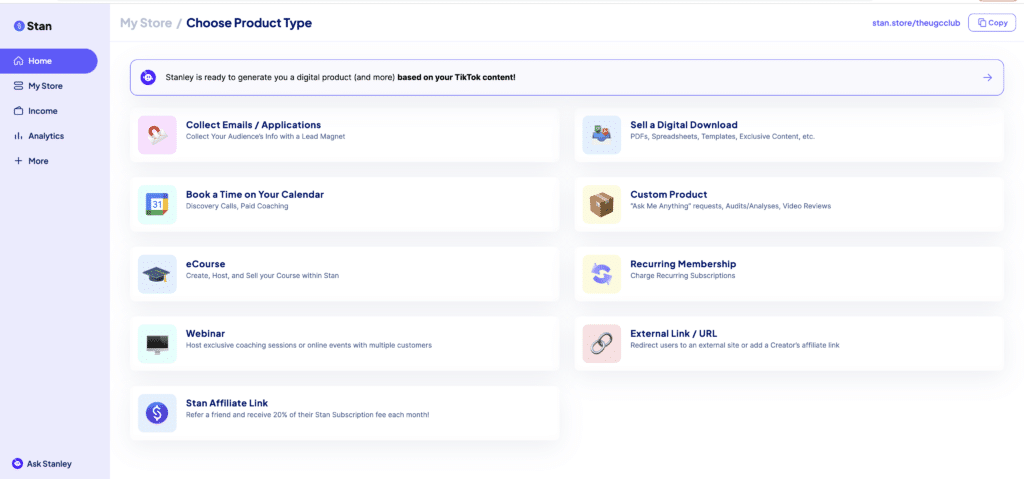Select Stan Affiliate Link title
Image resolution: width=1024 pixels, height=479 pixels.
click(x=227, y=403)
